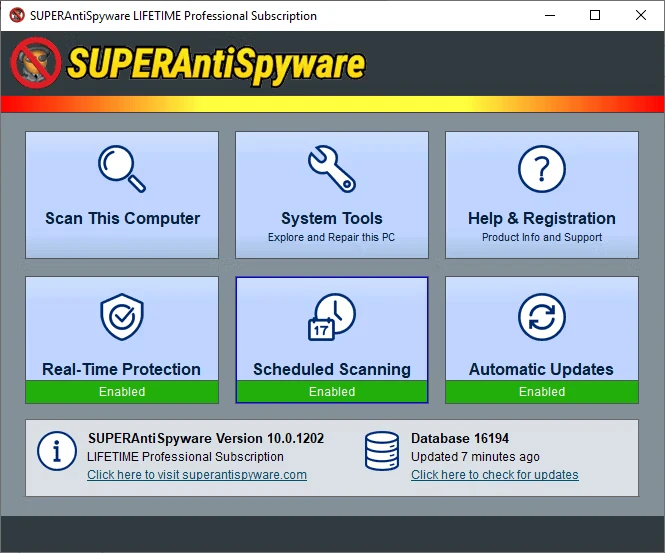Image resolution: width=665 pixels, height=553 pixels.
Task: Toggle Real-Time Protection Enabled status bar
Action: (x=122, y=392)
